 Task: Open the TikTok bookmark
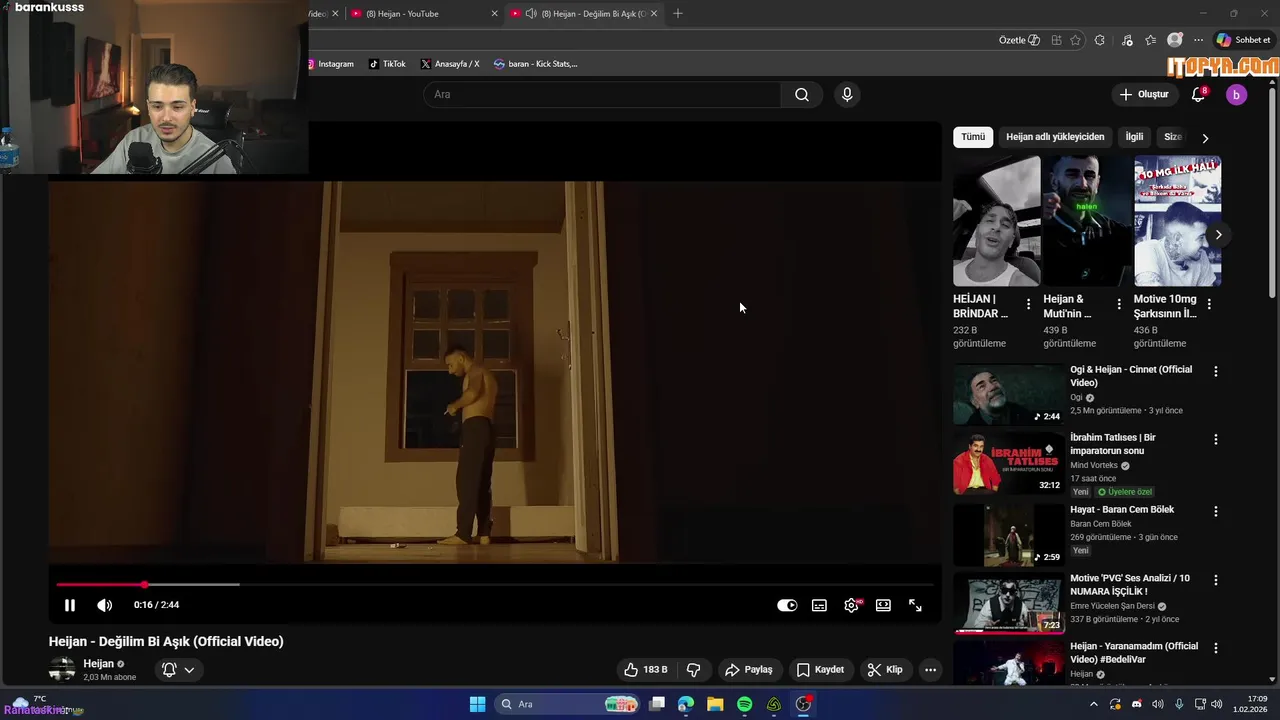(x=387, y=64)
